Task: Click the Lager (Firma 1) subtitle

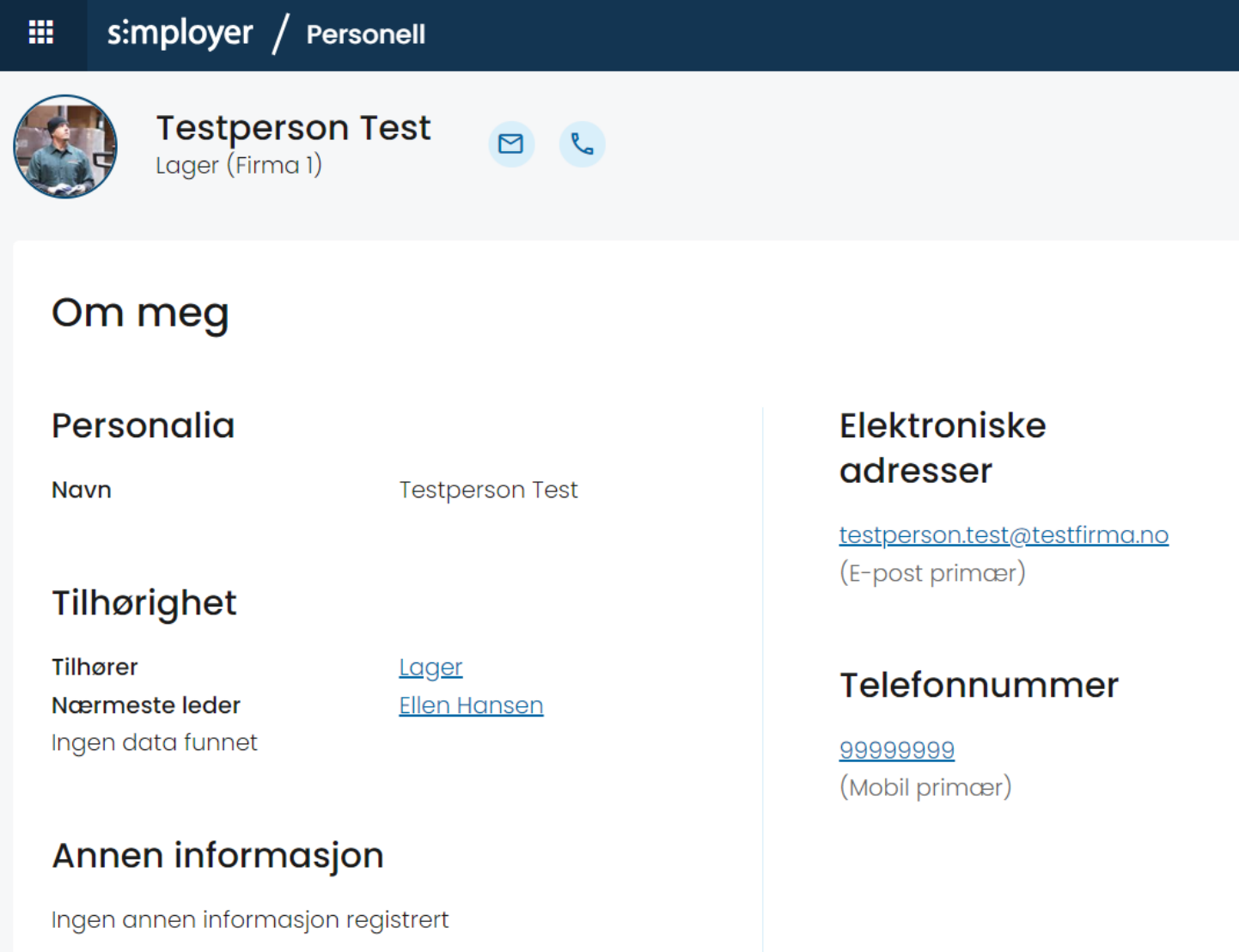Action: coord(239,165)
